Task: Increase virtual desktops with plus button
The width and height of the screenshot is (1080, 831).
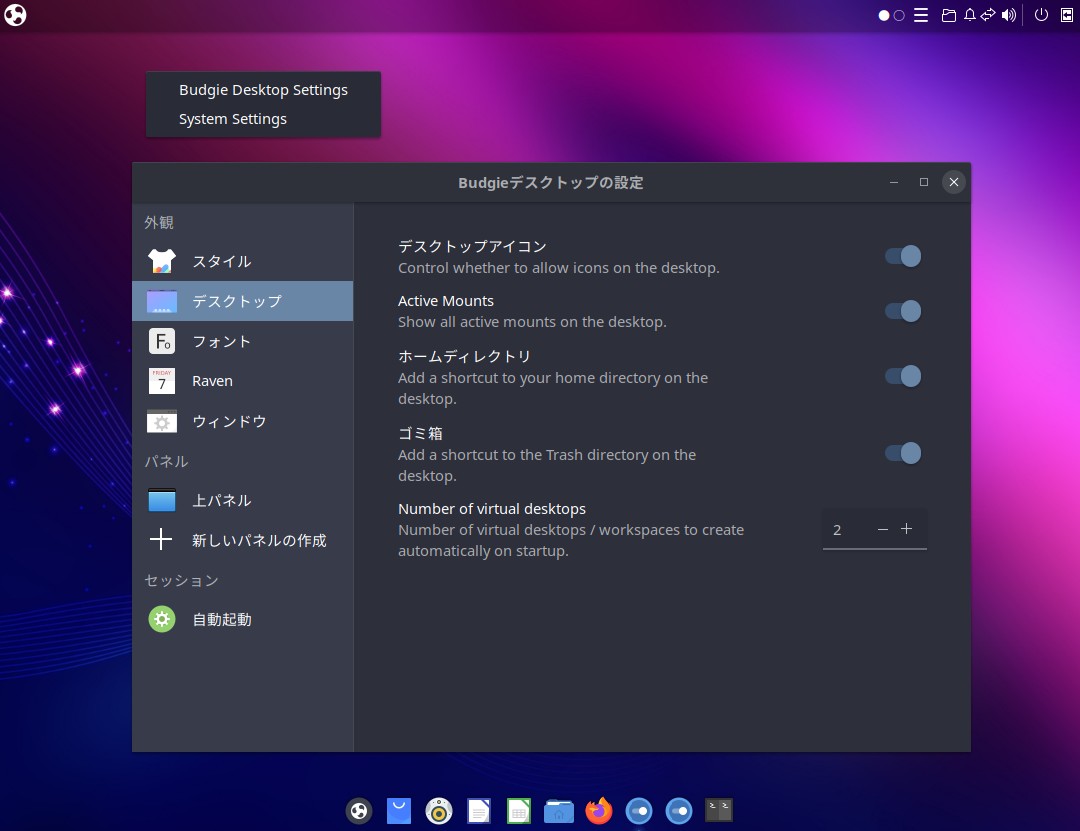Action: (x=906, y=529)
